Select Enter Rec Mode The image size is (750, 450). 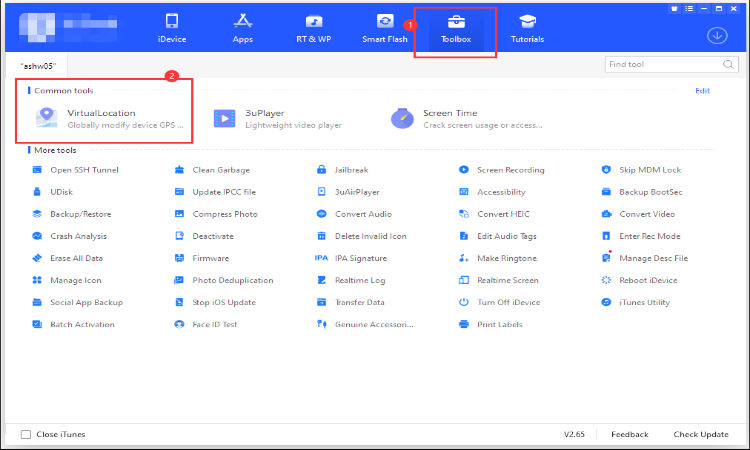tap(641, 236)
